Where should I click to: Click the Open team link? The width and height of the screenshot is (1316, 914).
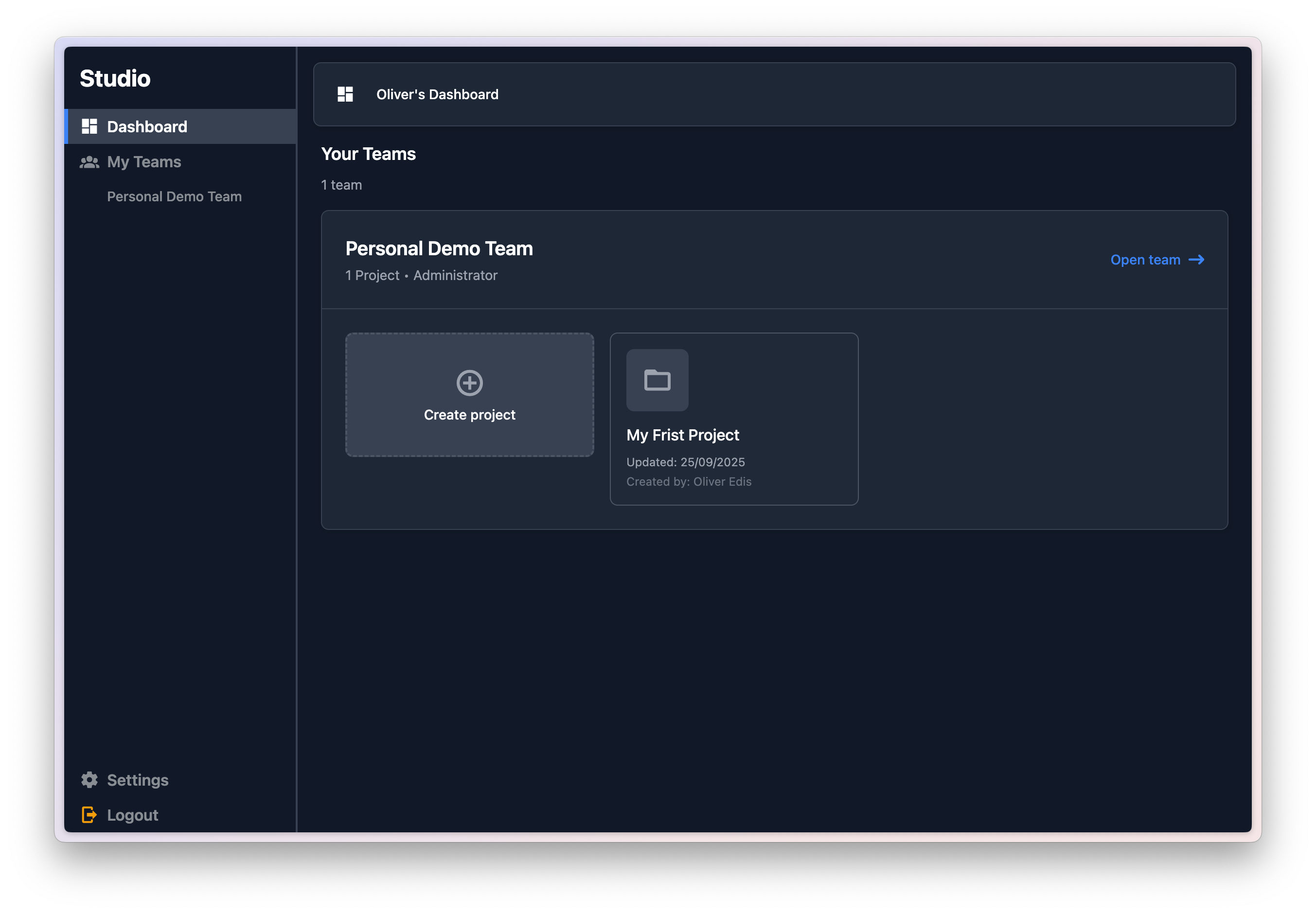1146,260
